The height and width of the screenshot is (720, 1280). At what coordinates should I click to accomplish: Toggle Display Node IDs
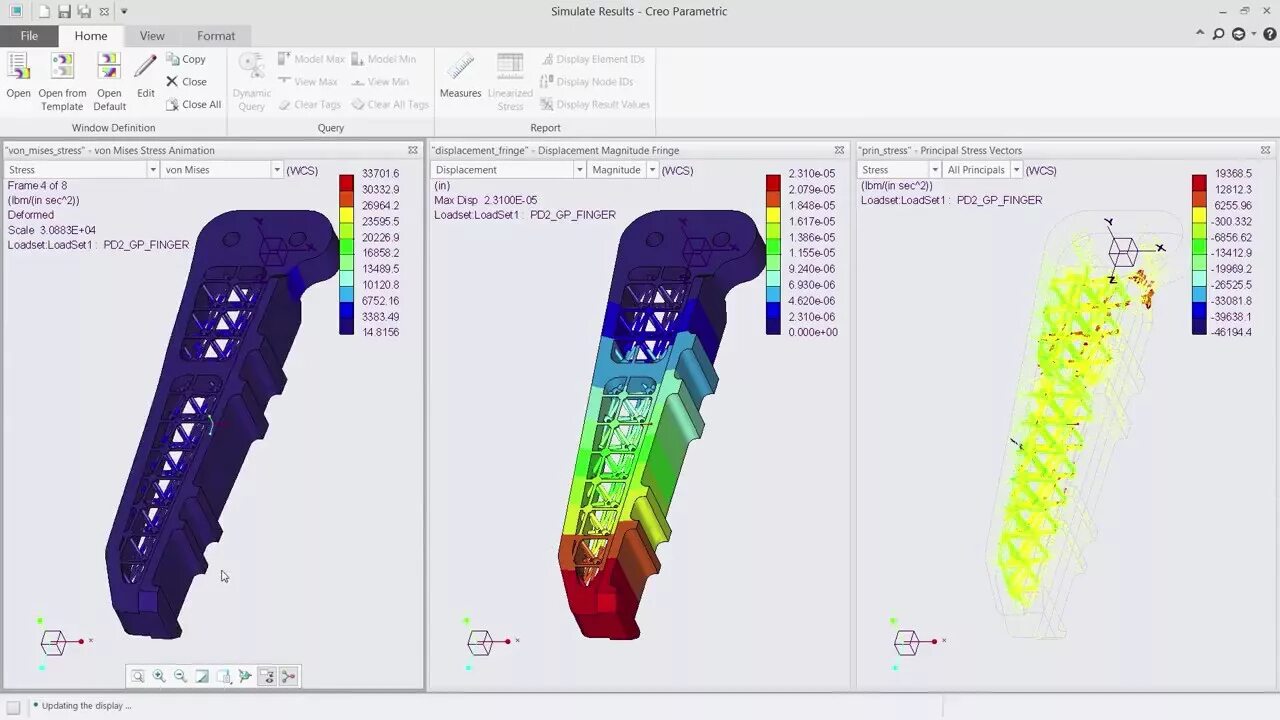point(586,82)
